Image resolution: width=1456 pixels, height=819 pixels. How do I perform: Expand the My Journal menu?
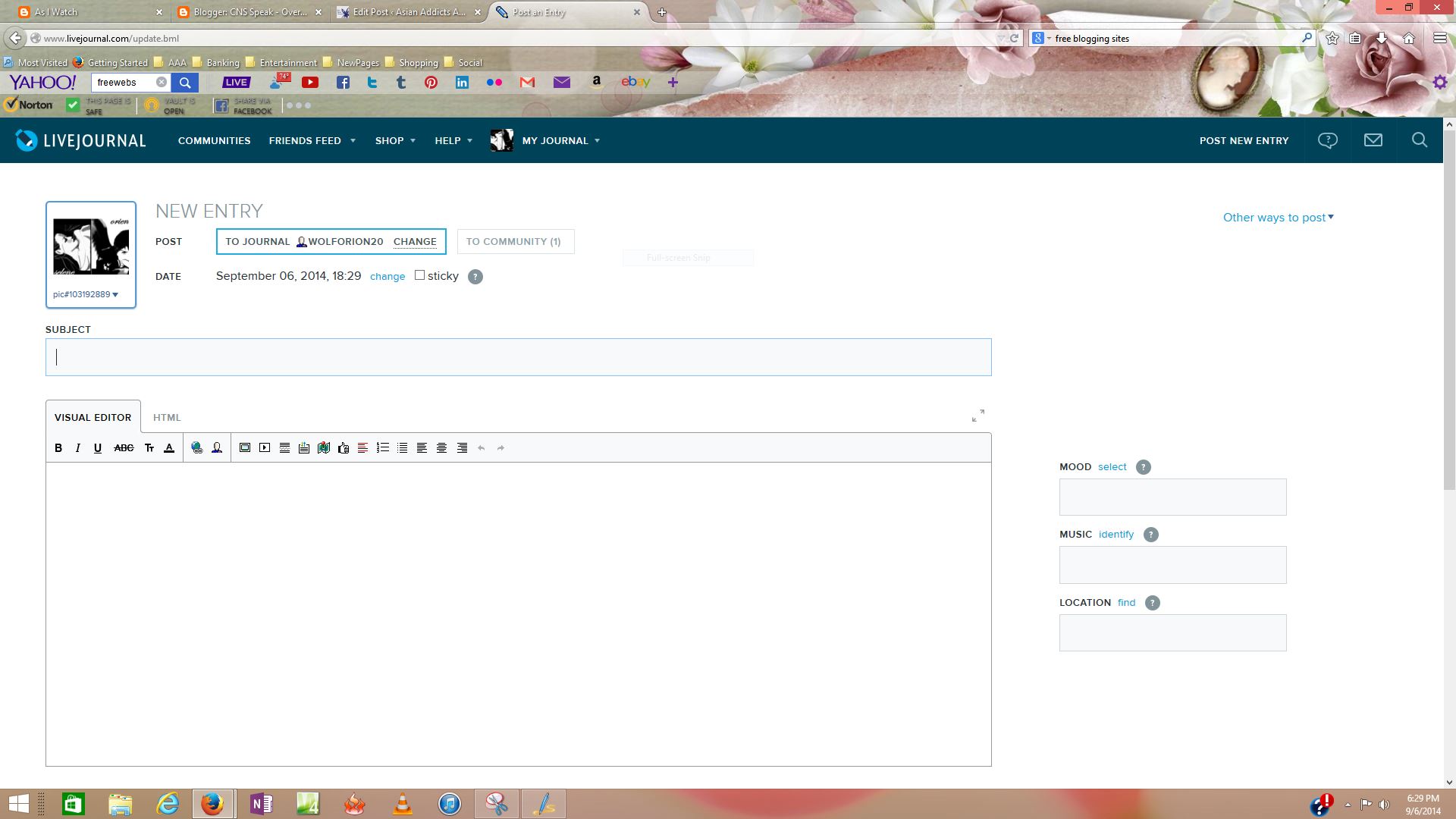560,141
